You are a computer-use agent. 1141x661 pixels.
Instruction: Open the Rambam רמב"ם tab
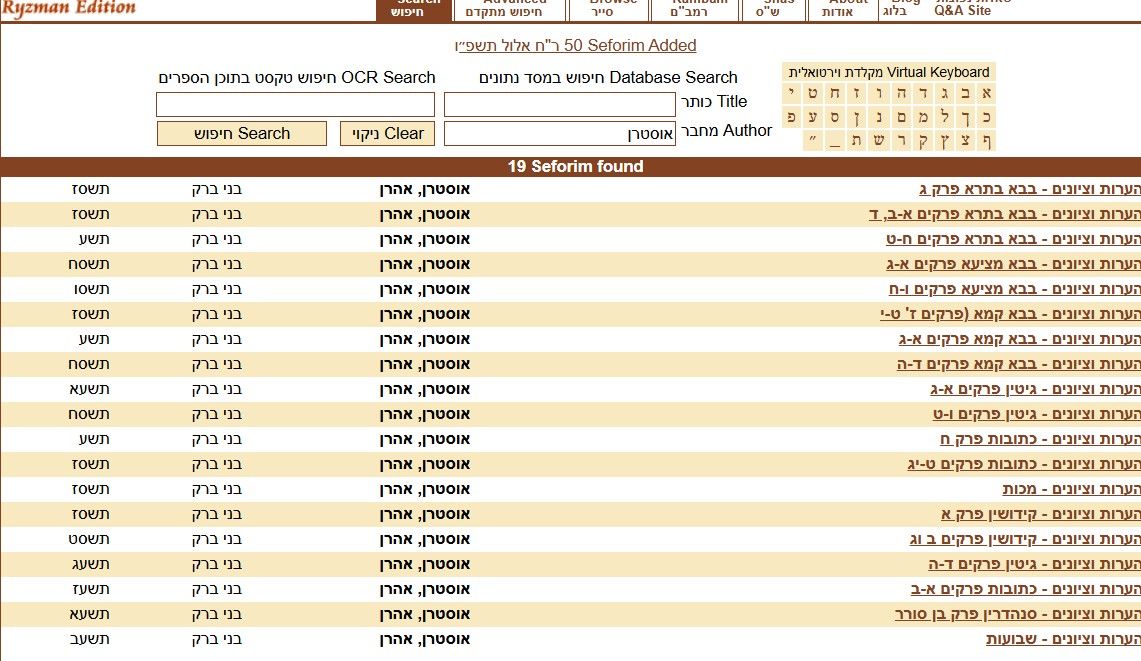tap(694, 10)
